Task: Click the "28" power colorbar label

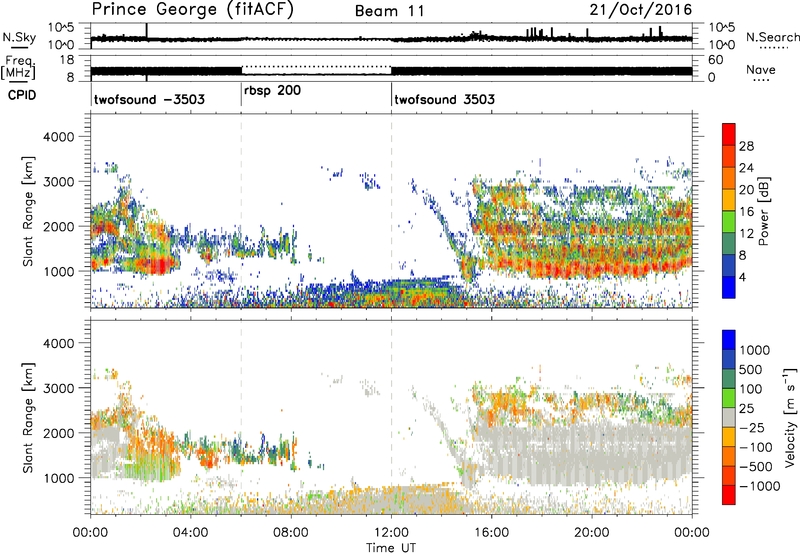Action: point(746,146)
